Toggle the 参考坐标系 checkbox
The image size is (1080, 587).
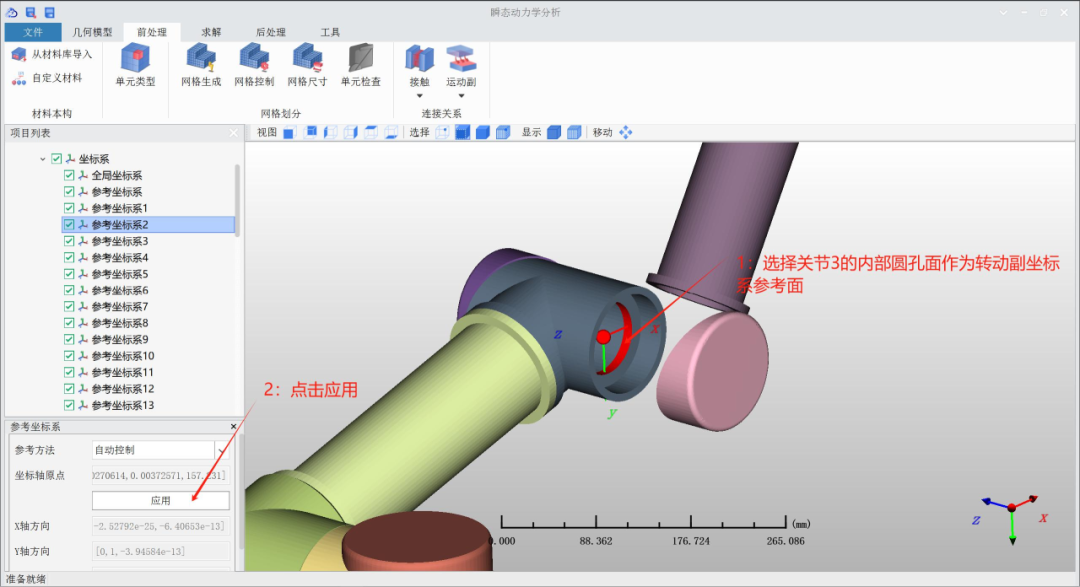[69, 192]
